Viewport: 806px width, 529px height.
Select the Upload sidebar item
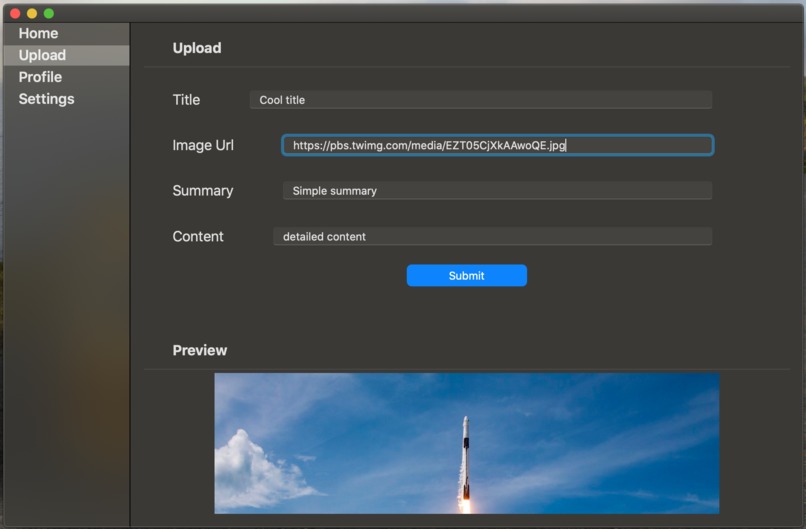(66, 55)
